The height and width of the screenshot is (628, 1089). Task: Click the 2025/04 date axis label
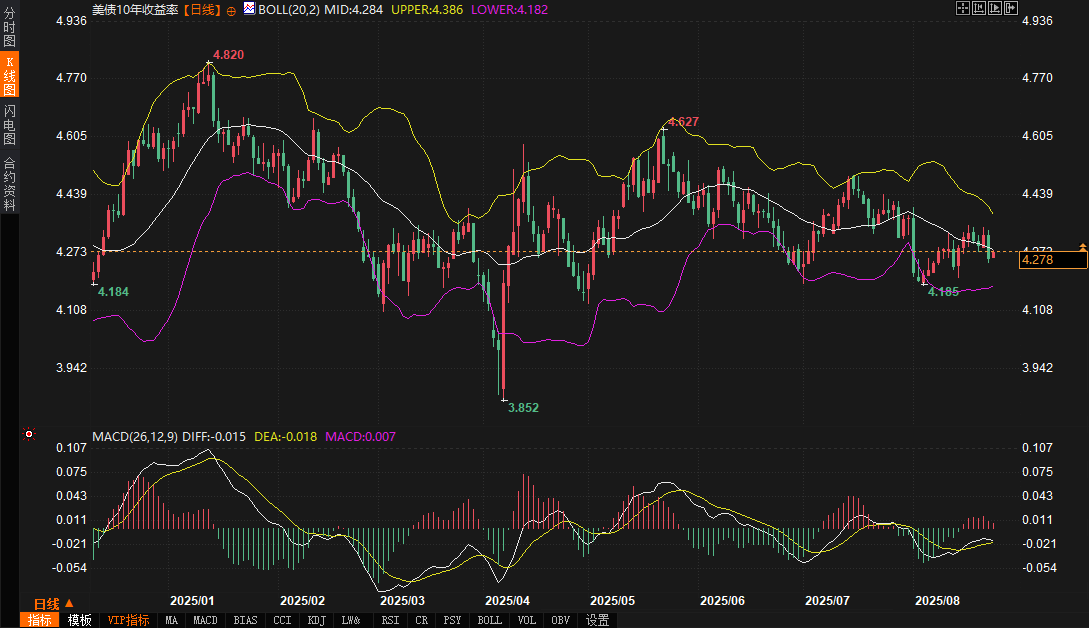(x=507, y=601)
